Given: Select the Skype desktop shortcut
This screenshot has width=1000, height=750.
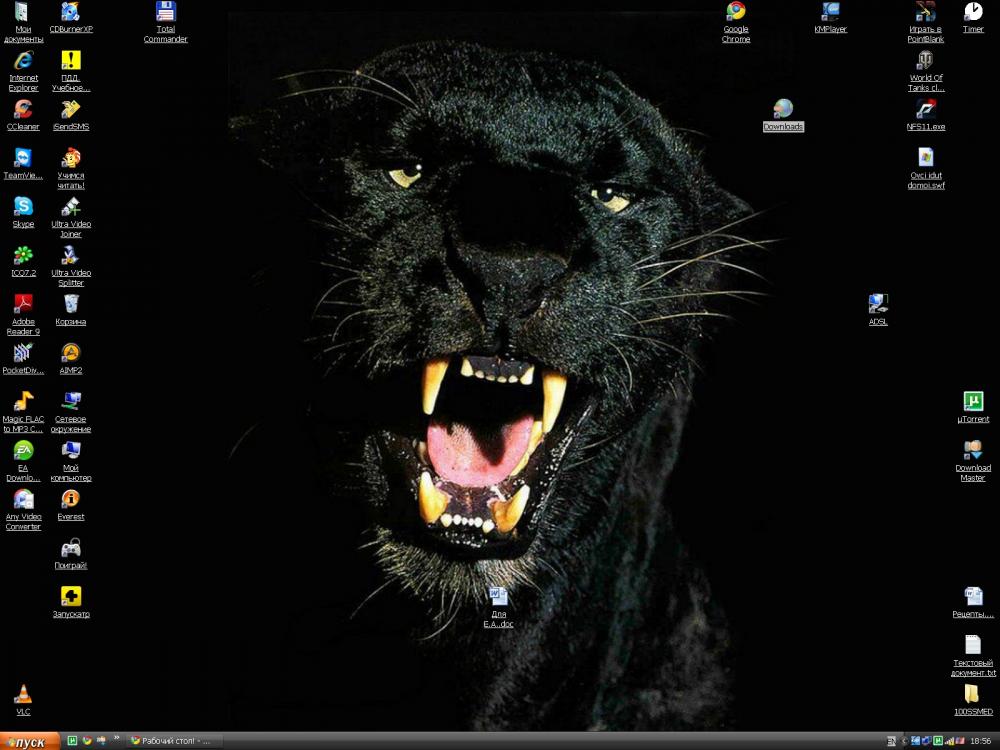Looking at the screenshot, I should coord(23,207).
